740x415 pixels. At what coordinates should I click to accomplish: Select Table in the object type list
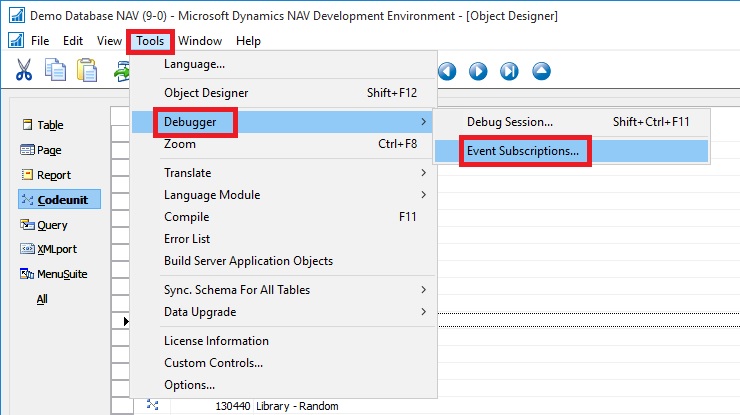(49, 125)
